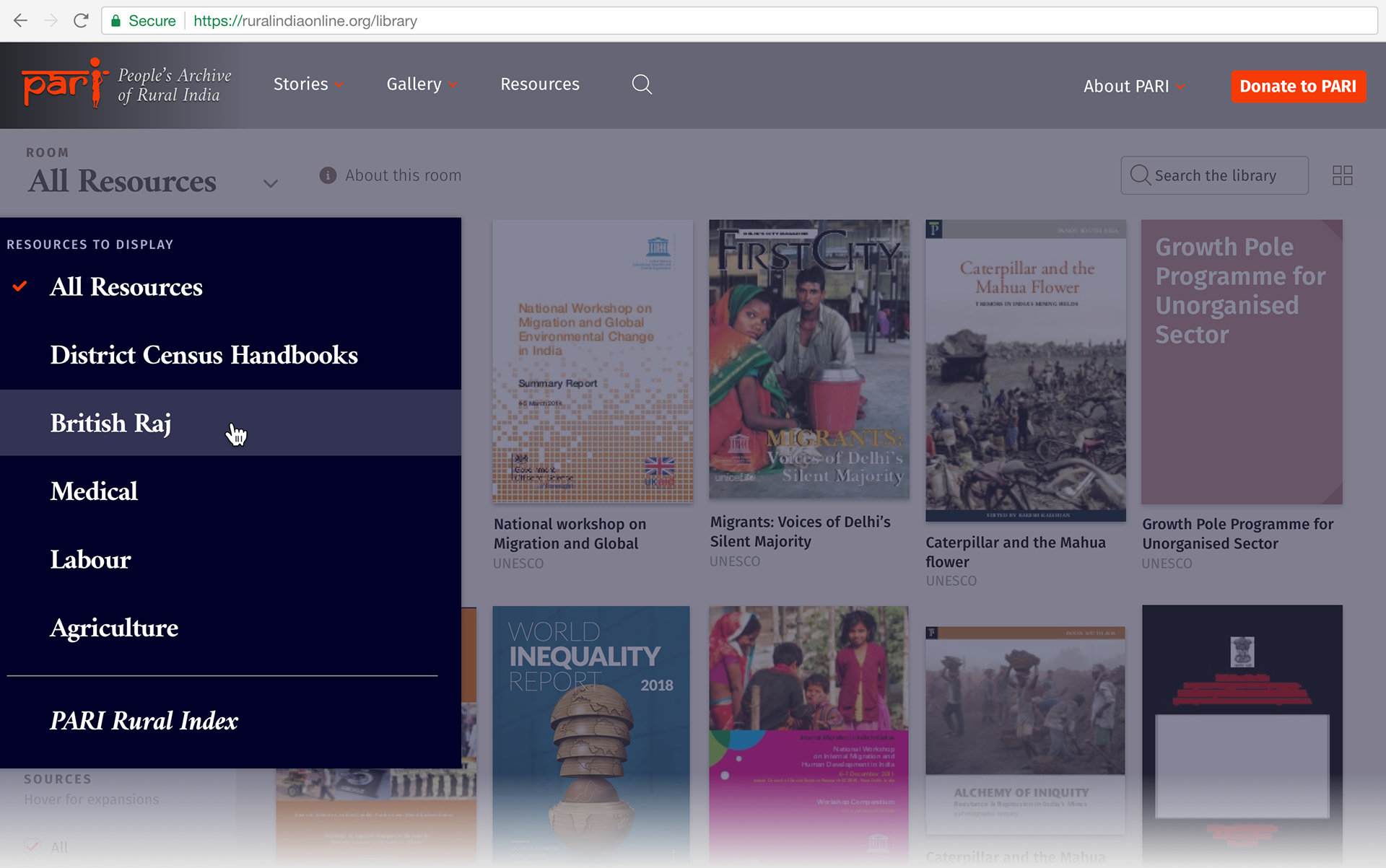Click the browser back arrow

tap(21, 21)
